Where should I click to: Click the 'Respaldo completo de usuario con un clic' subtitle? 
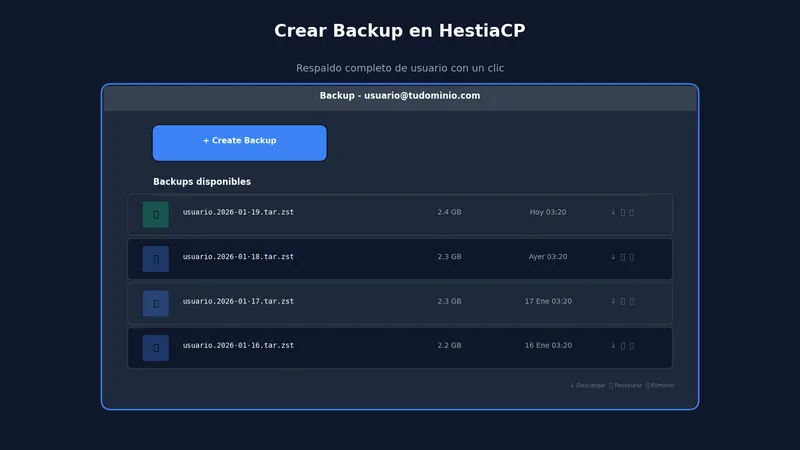(400, 68)
